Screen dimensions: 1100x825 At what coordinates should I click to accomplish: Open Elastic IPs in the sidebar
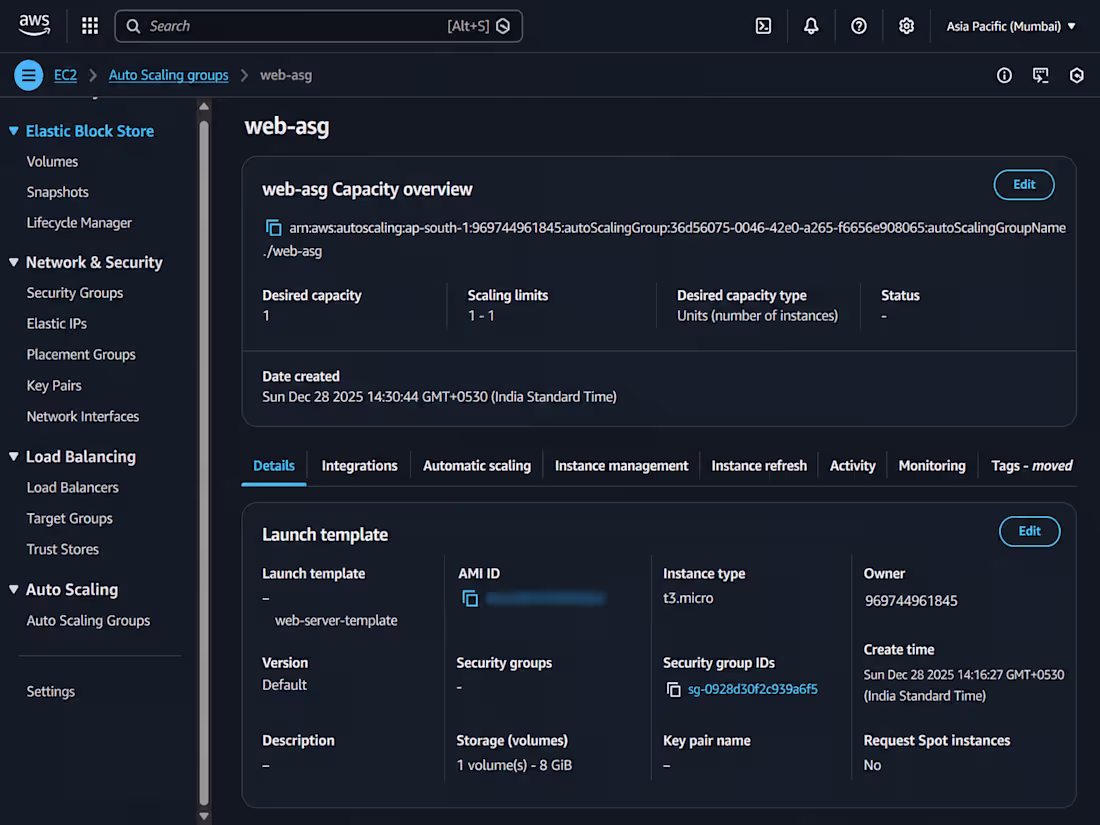pyautogui.click(x=57, y=324)
